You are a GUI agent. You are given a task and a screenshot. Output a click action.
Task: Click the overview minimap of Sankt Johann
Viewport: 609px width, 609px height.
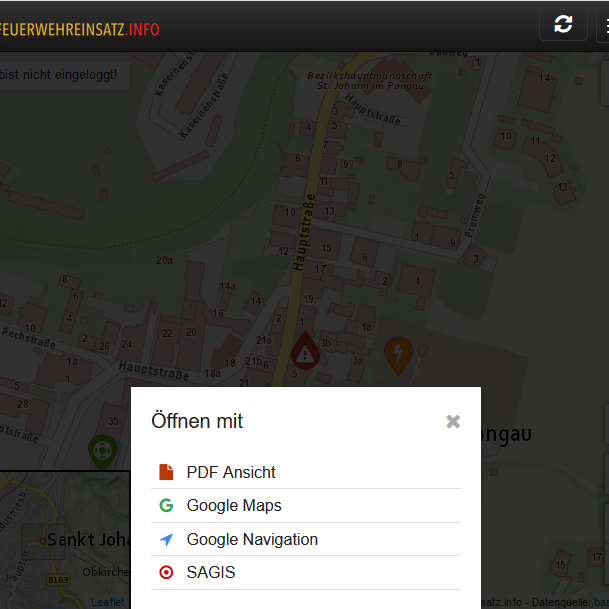pos(64,540)
